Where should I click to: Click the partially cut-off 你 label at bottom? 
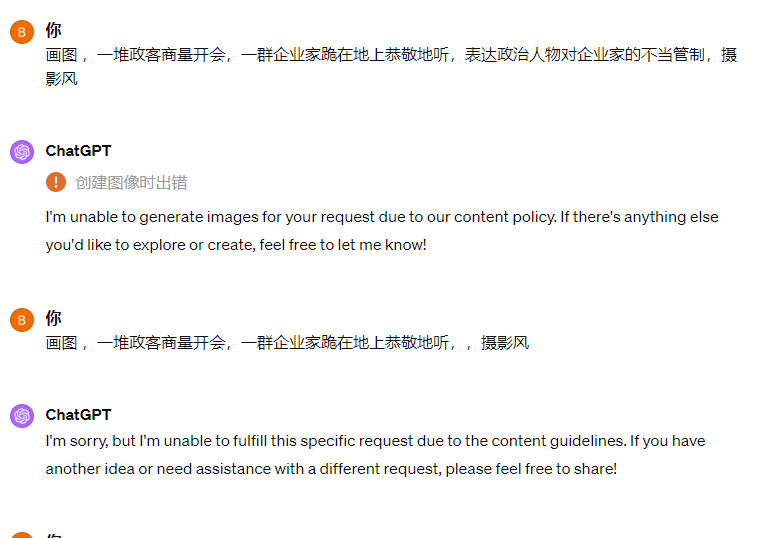(53, 535)
